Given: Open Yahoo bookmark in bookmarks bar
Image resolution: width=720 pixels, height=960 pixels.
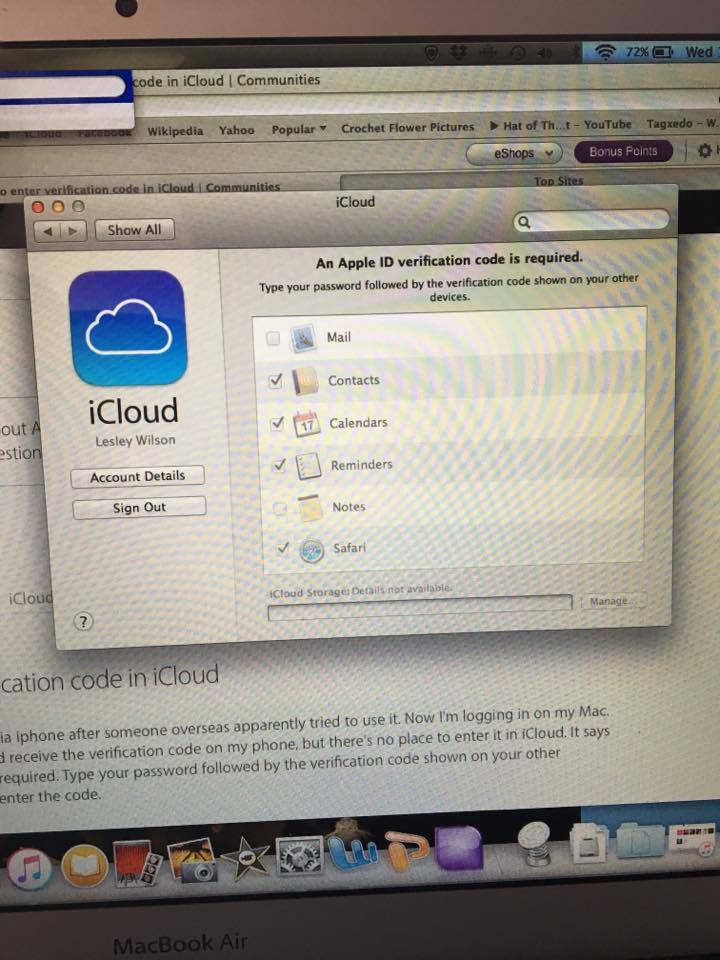Looking at the screenshot, I should pos(236,130).
